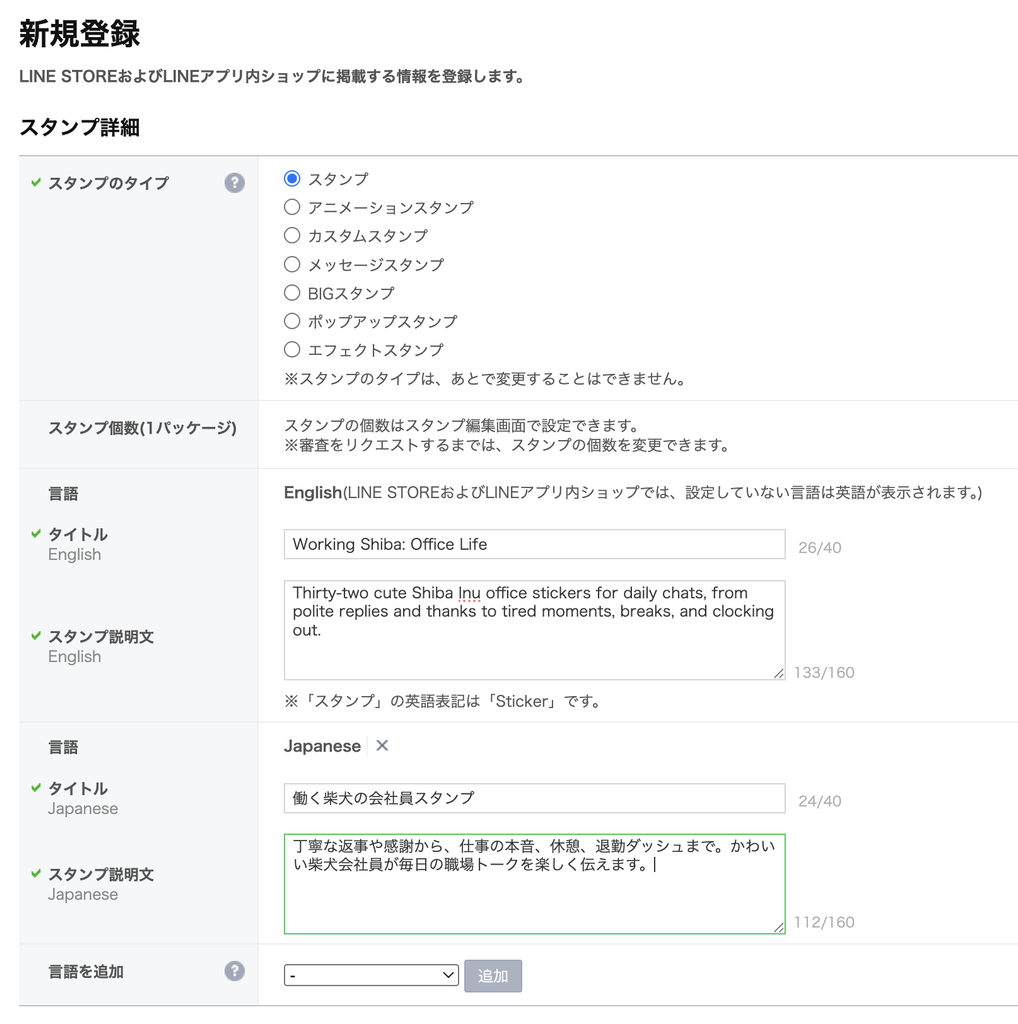The width and height of the screenshot is (1018, 1024).
Task: Select BIGスタンプ type
Action: (x=292, y=293)
